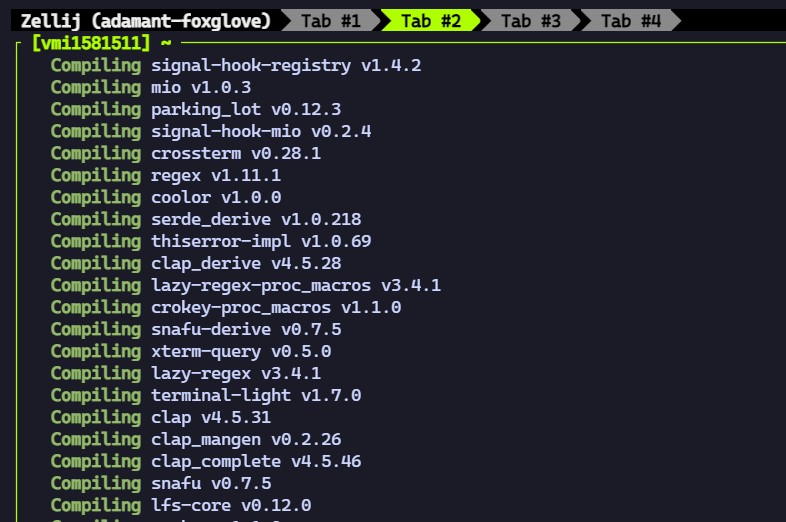This screenshot has height=522, width=786.
Task: Click the lazy-regex-proc_macros v3.4.1 line
Action: 295,285
